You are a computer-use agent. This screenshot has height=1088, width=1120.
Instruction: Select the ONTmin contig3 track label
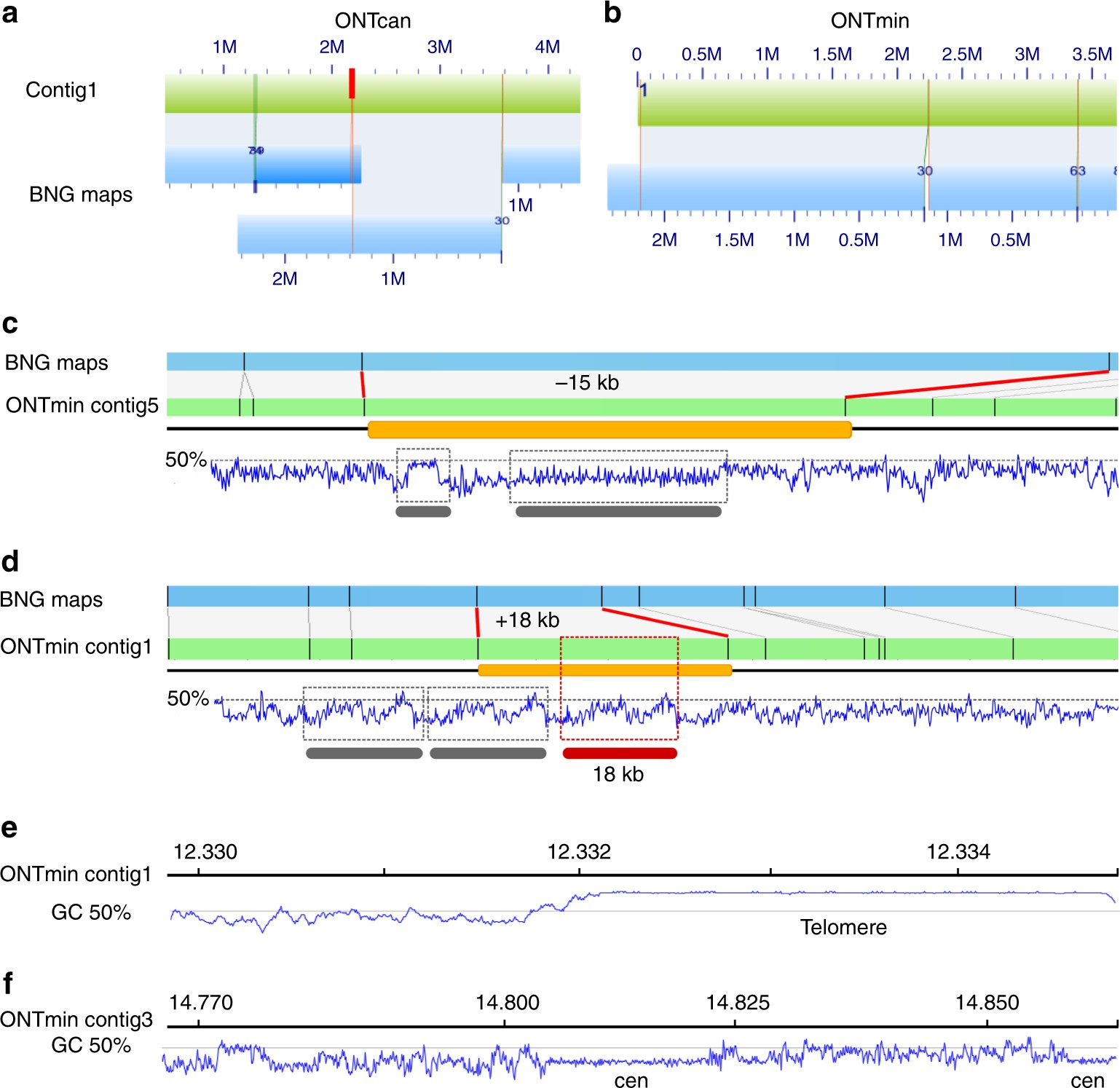pos(76,1020)
